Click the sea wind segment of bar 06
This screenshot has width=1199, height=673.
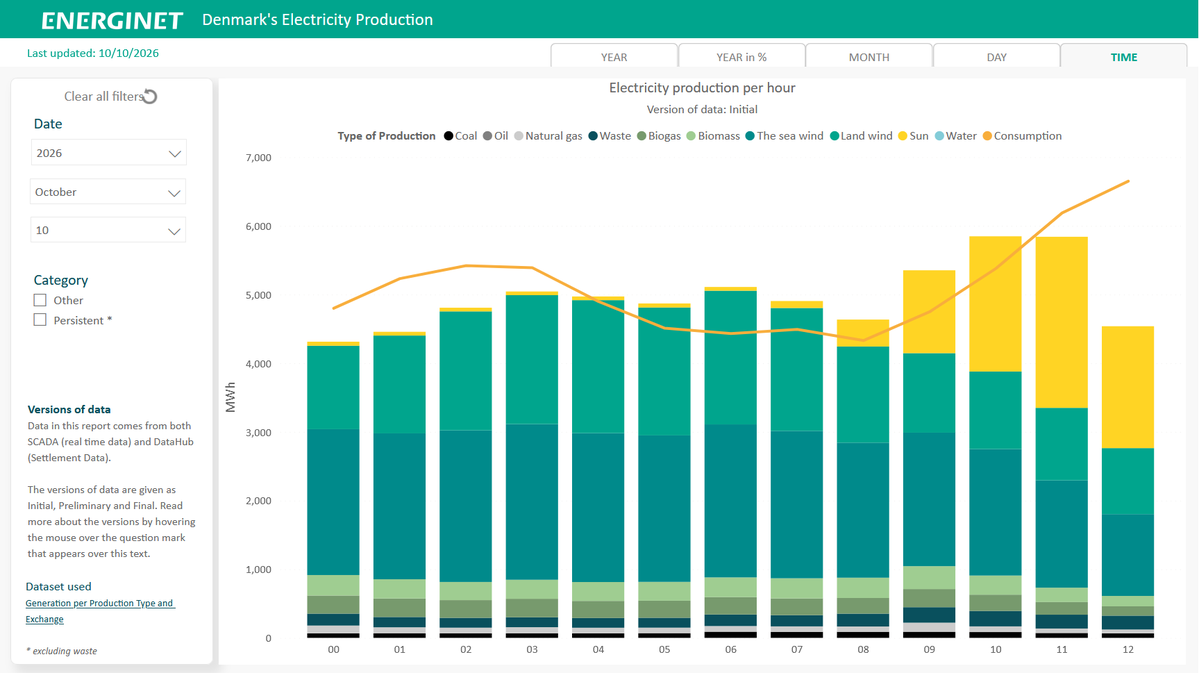tap(730, 501)
